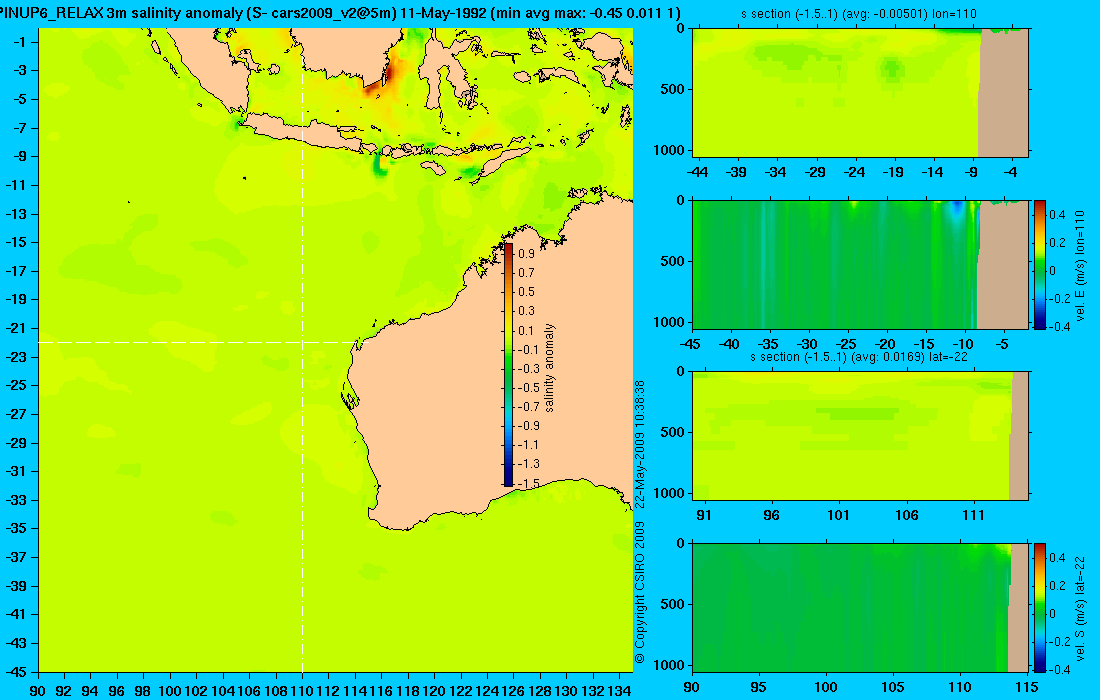1100x700 pixels.
Task: Click the 's section lat=-22' title
Action: click(x=859, y=357)
